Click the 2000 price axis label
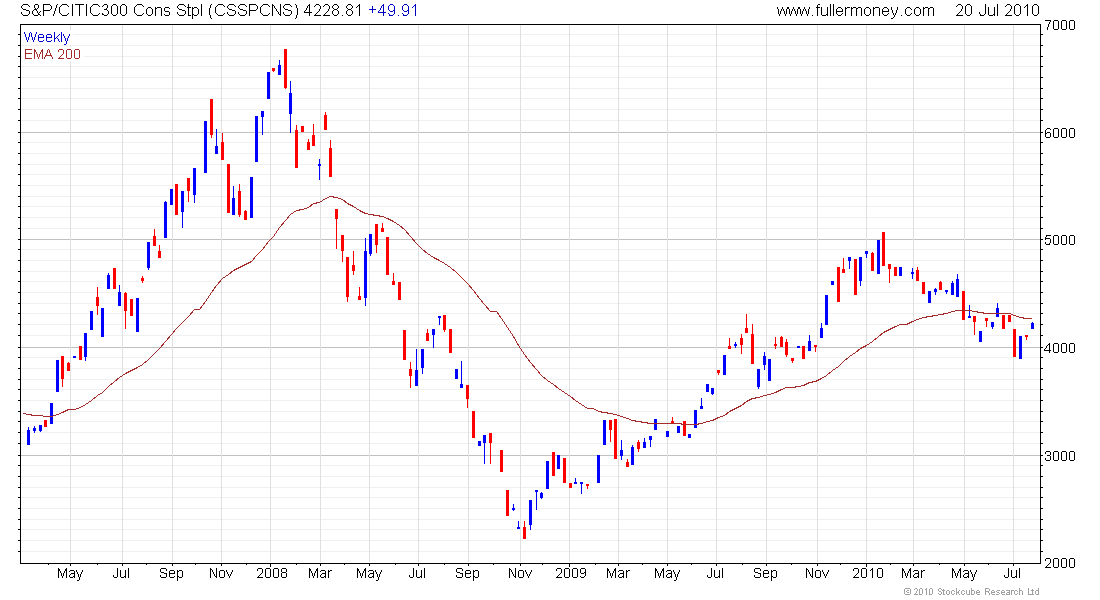This screenshot has height=600, width=1100. [1059, 563]
